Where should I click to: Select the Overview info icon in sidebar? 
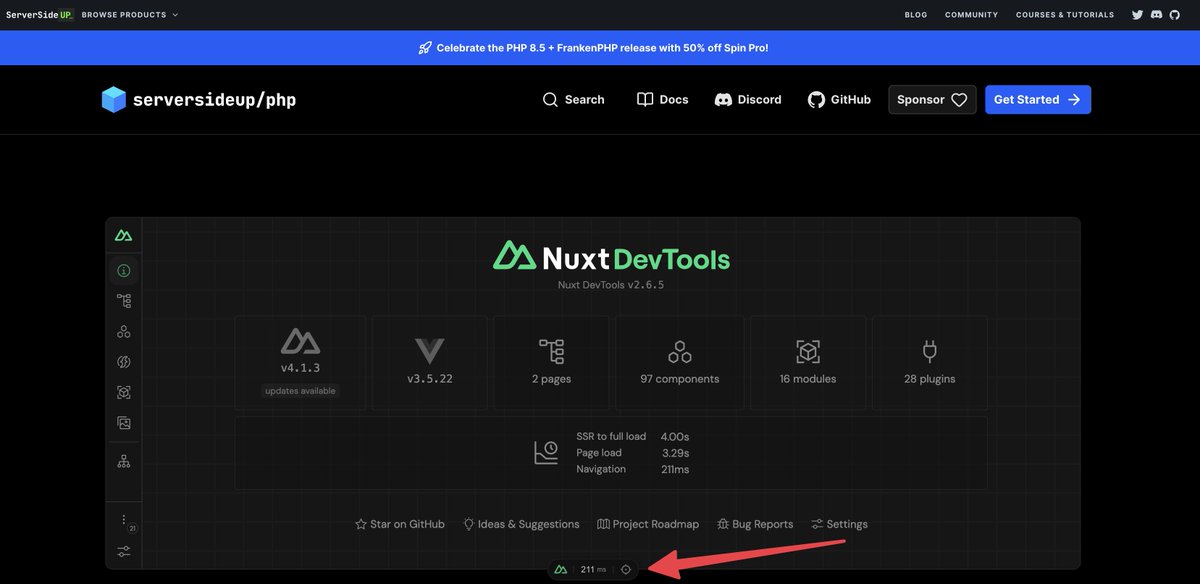click(124, 270)
